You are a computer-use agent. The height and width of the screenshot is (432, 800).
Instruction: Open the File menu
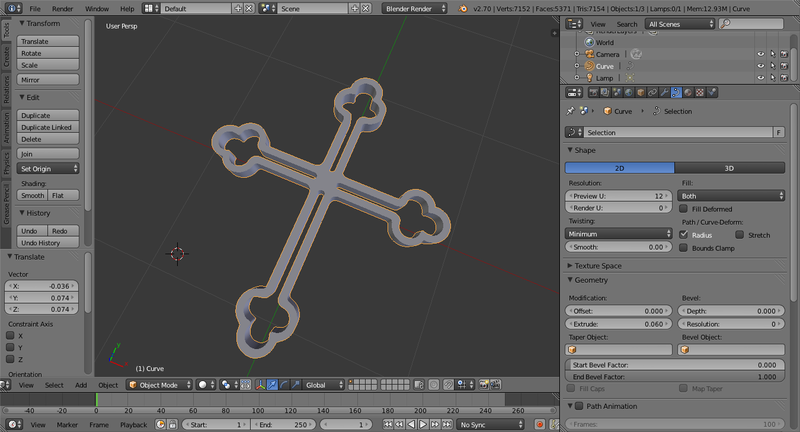click(35, 9)
